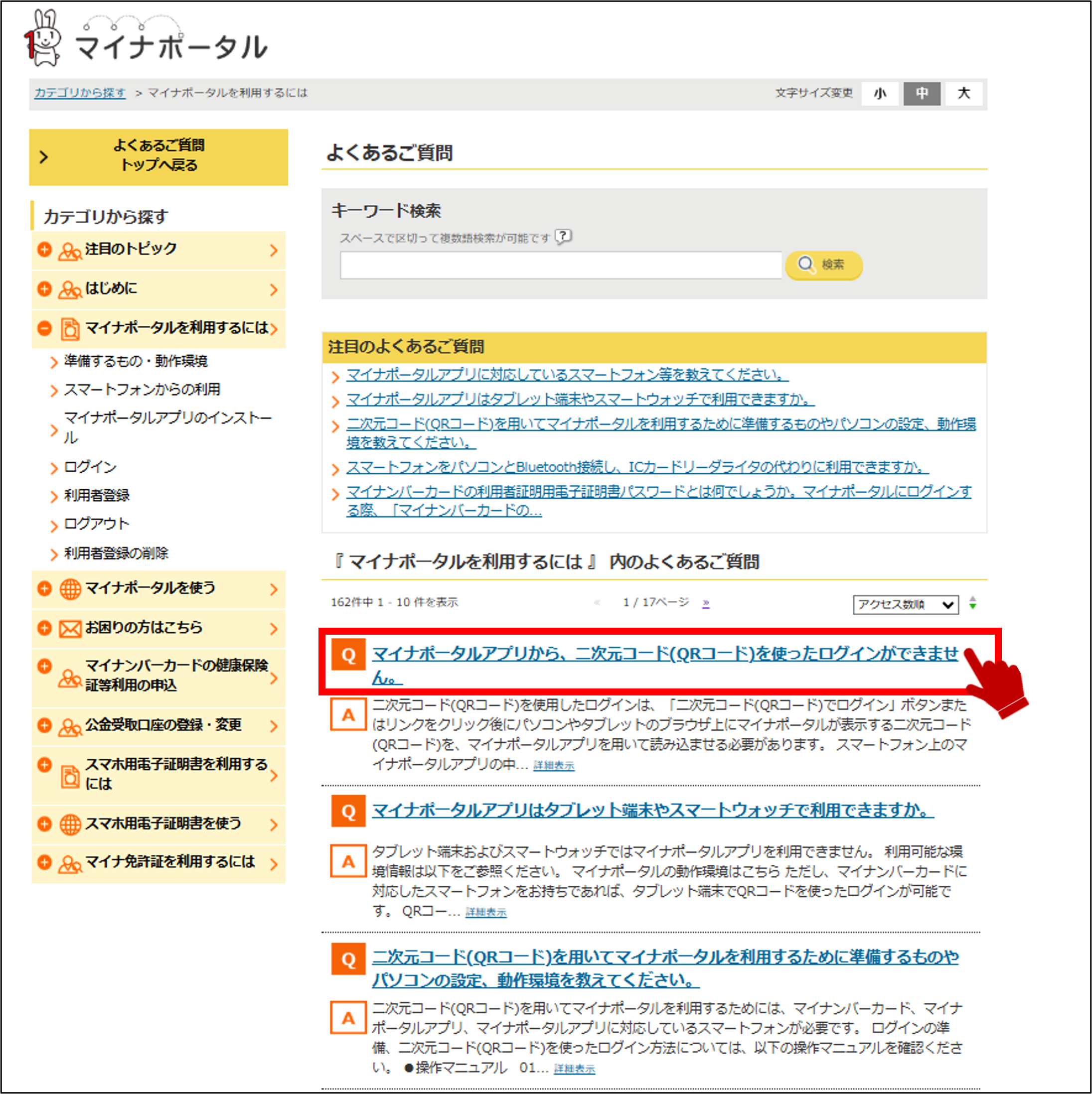Expand スマホ用電子証明書を使う with its plus icon
Image resolution: width=1092 pixels, height=1094 pixels.
[x=44, y=823]
